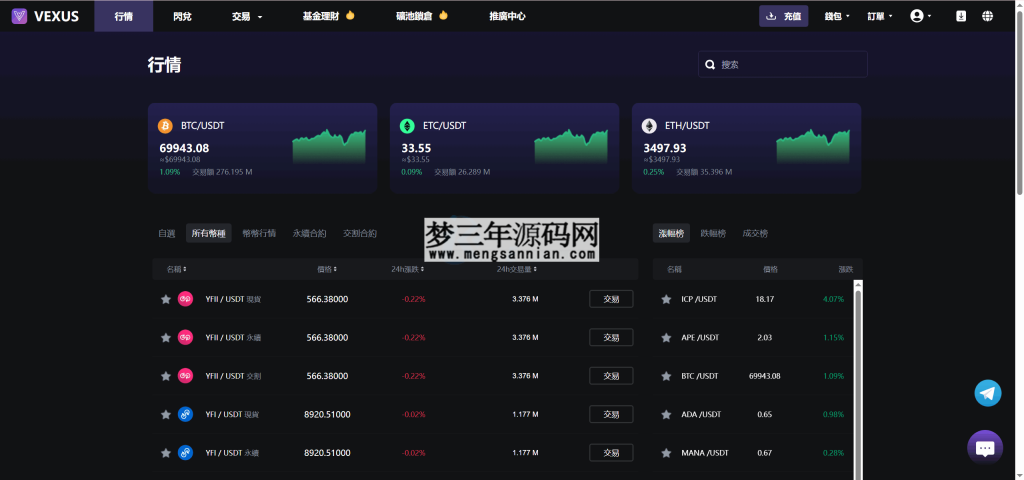This screenshot has height=480, width=1024.
Task: Click 交易 button for YFII / USDT 永續
Action: (x=611, y=338)
